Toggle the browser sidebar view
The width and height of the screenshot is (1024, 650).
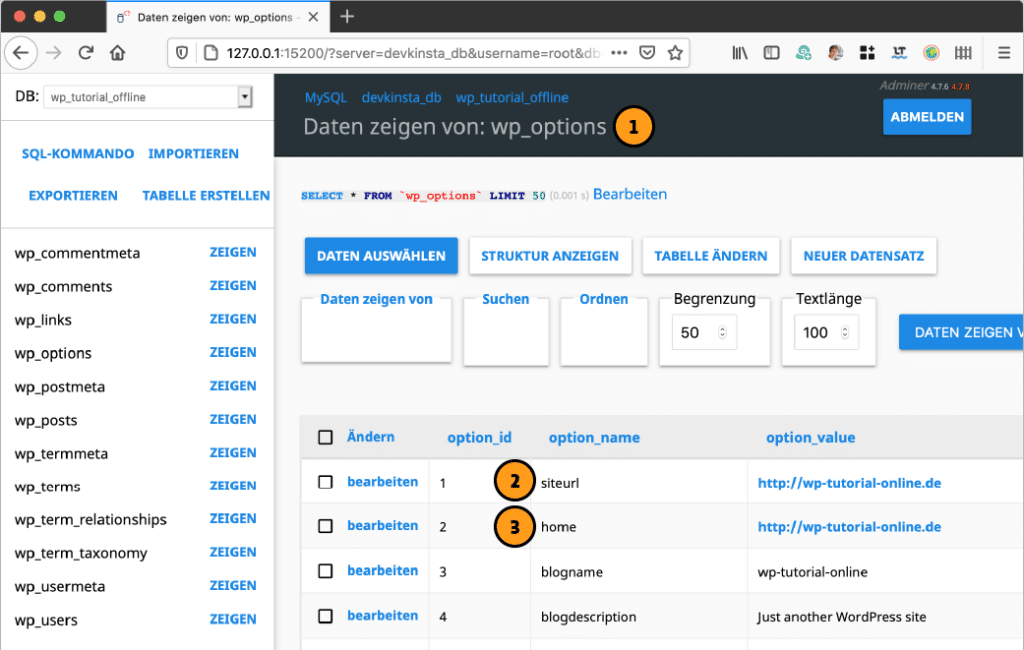pyautogui.click(x=771, y=53)
